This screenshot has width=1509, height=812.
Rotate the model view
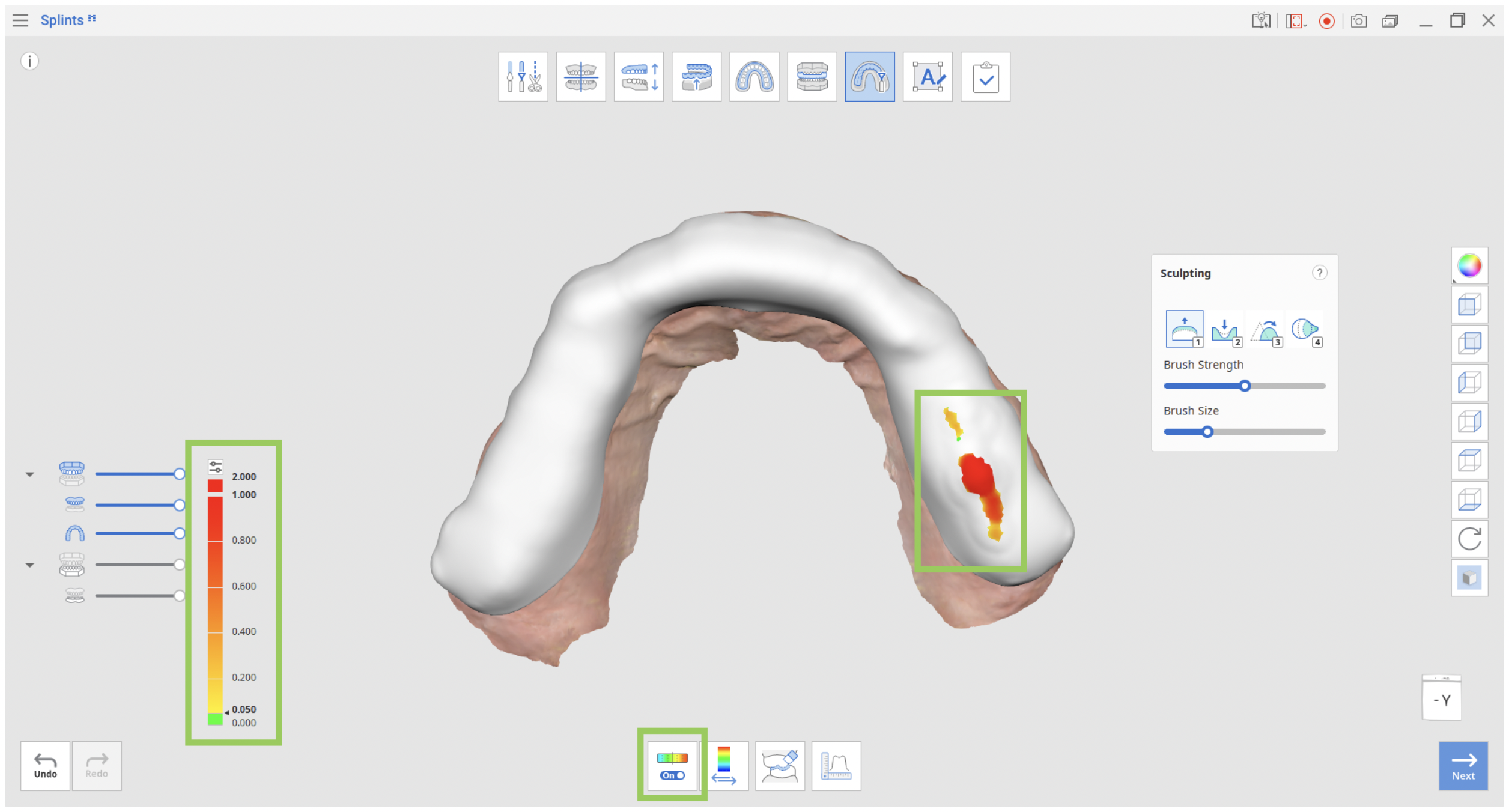pyautogui.click(x=1469, y=539)
